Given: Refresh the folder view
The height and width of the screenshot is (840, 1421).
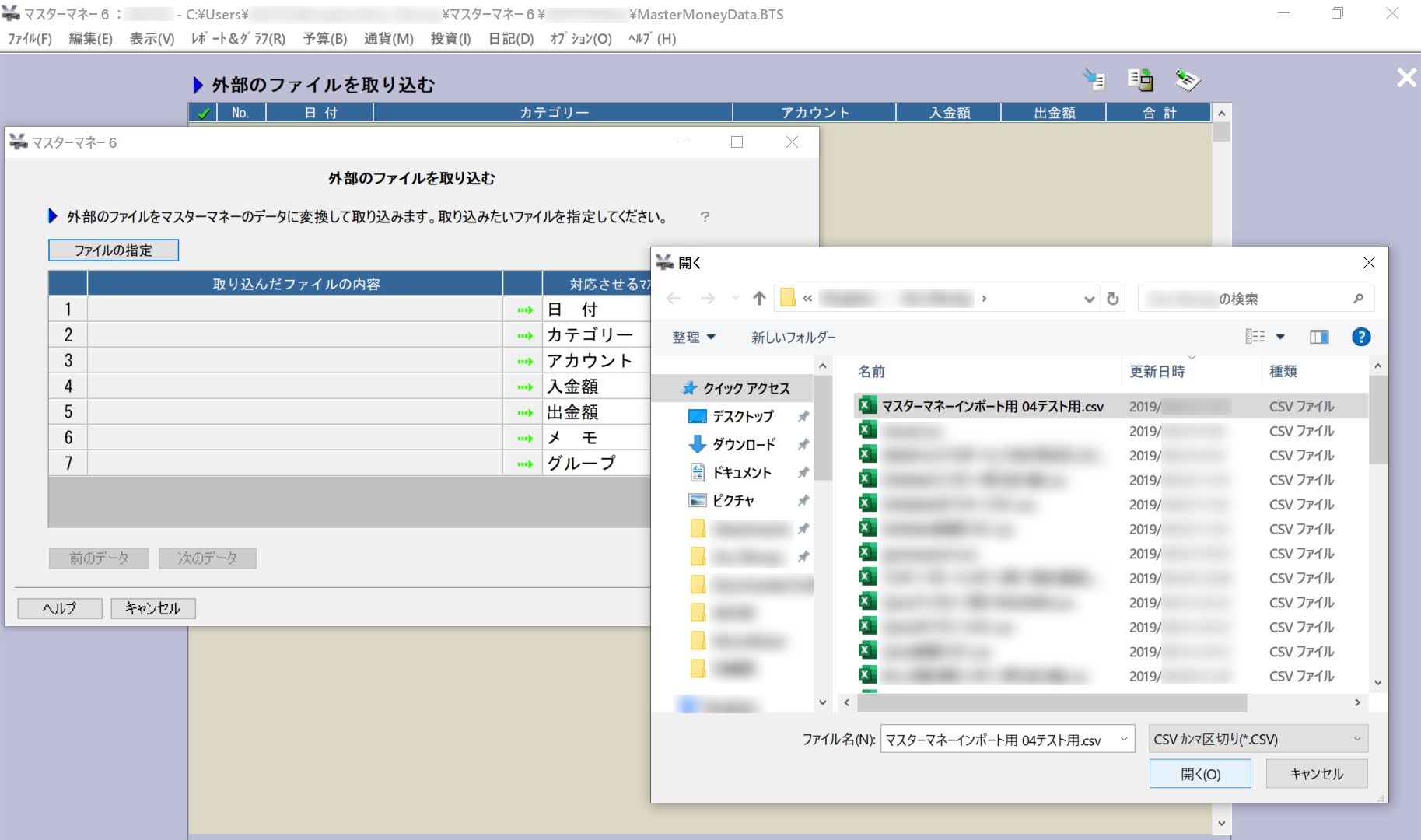Looking at the screenshot, I should (1113, 299).
